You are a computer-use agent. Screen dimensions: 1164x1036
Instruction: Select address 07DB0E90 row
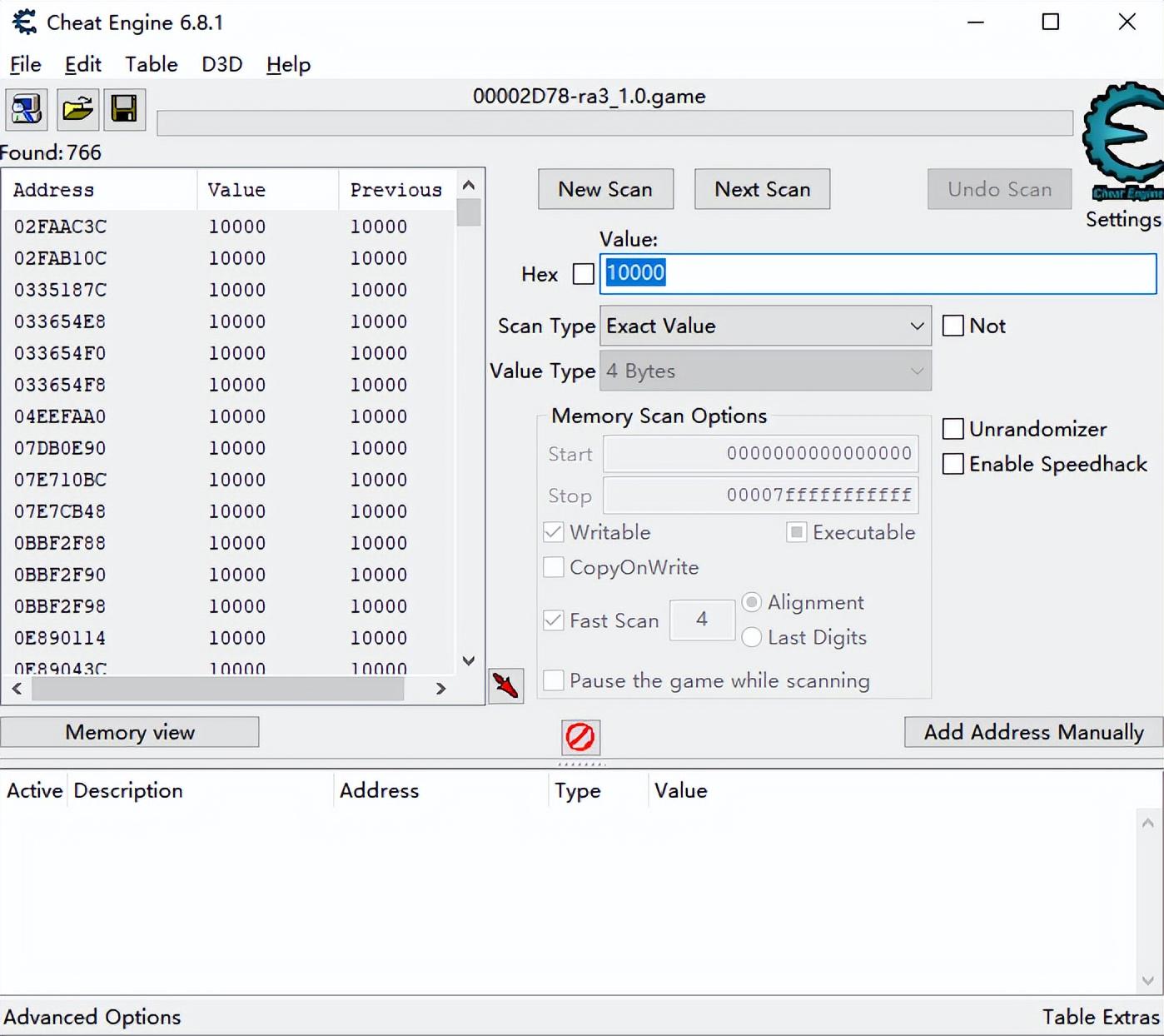(x=228, y=448)
